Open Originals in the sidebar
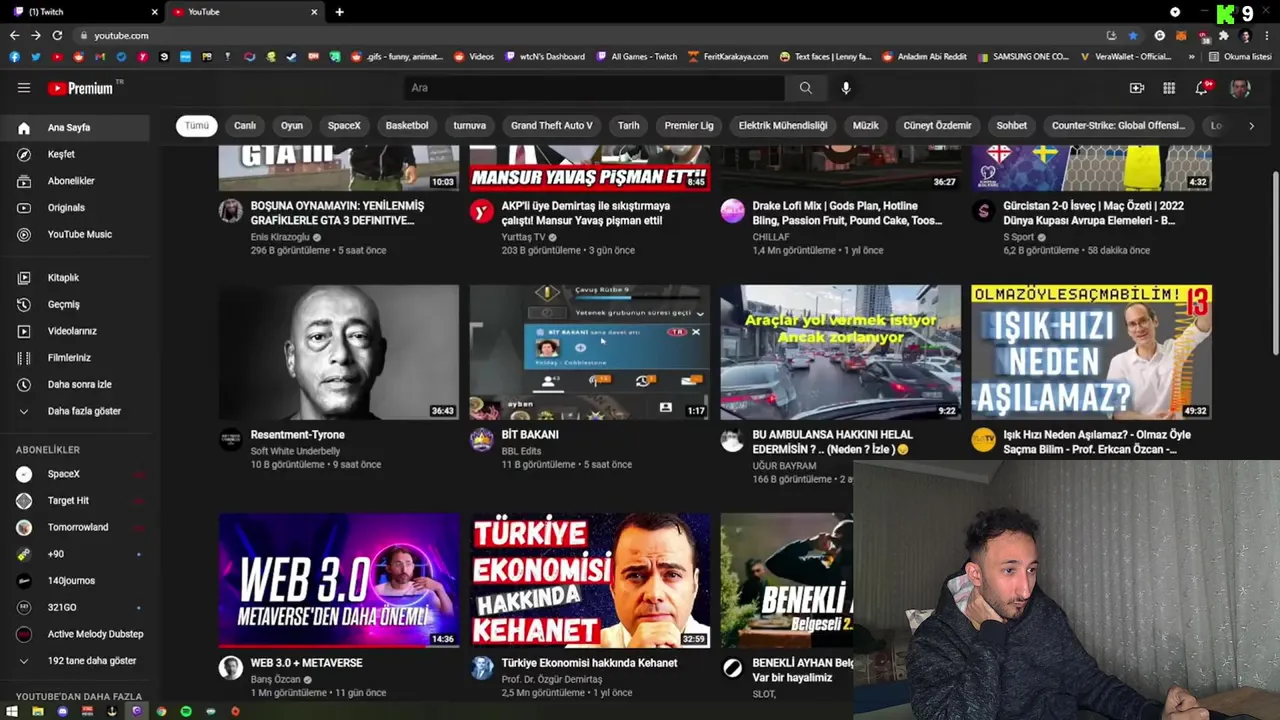1280x720 pixels. tap(75, 208)
